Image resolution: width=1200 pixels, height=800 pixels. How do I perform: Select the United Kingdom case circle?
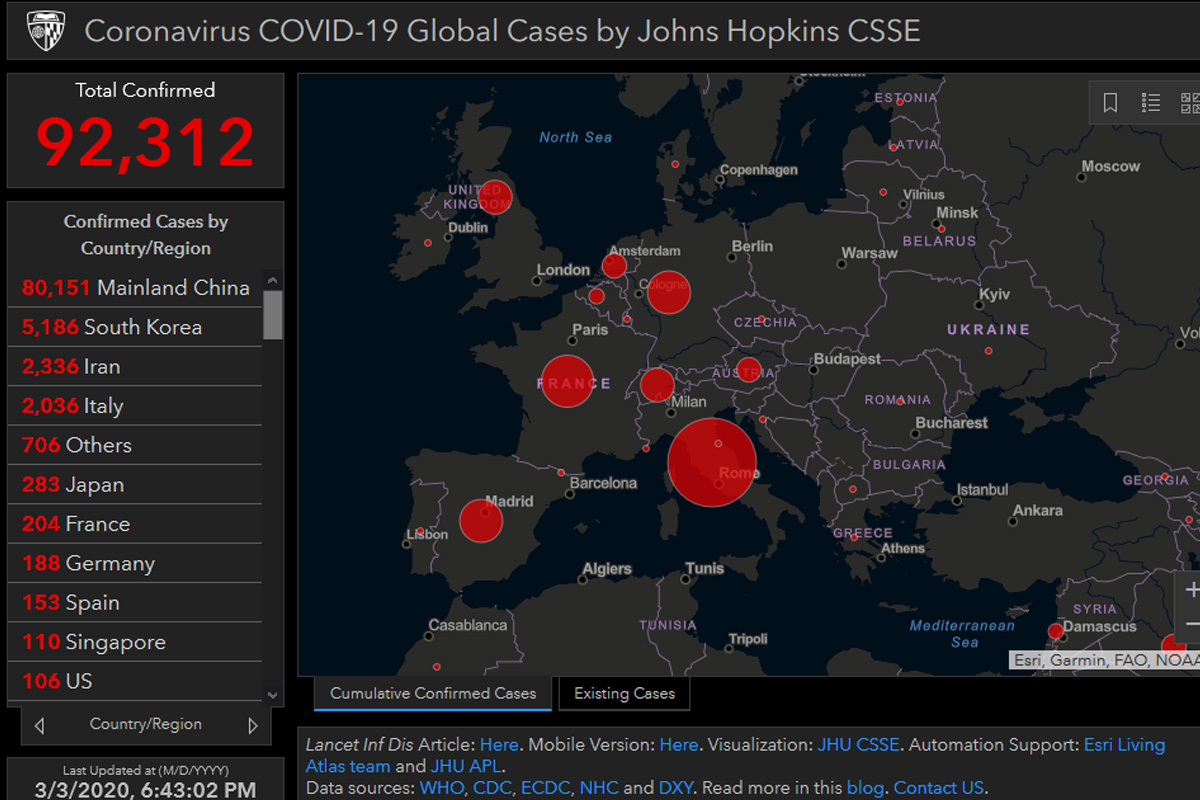coord(496,197)
